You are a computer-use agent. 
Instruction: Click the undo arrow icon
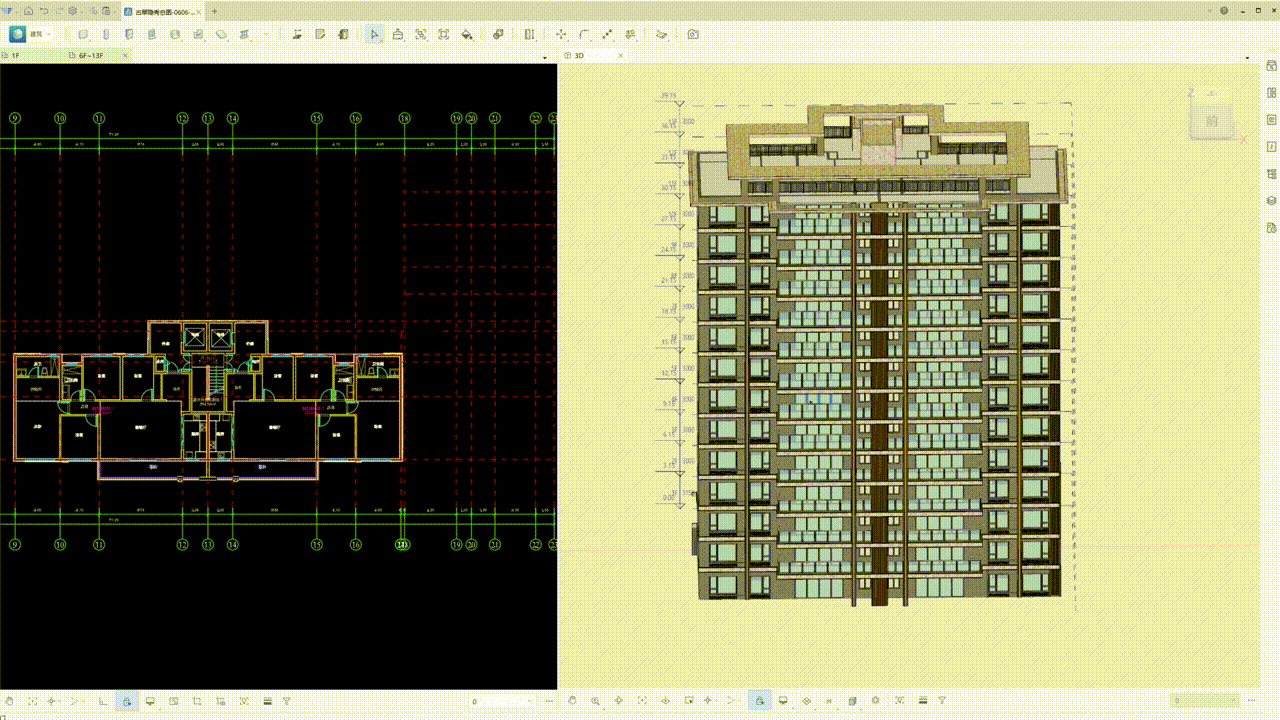coord(46,11)
